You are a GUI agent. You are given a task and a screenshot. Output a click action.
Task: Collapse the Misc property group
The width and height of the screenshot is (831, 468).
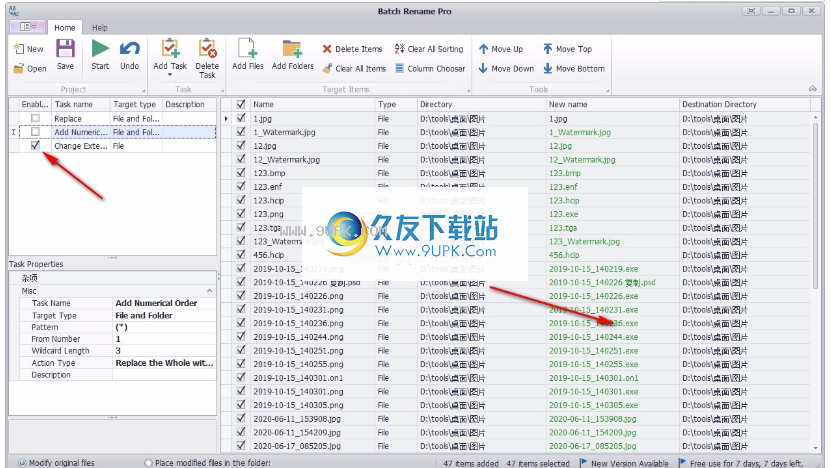(209, 291)
